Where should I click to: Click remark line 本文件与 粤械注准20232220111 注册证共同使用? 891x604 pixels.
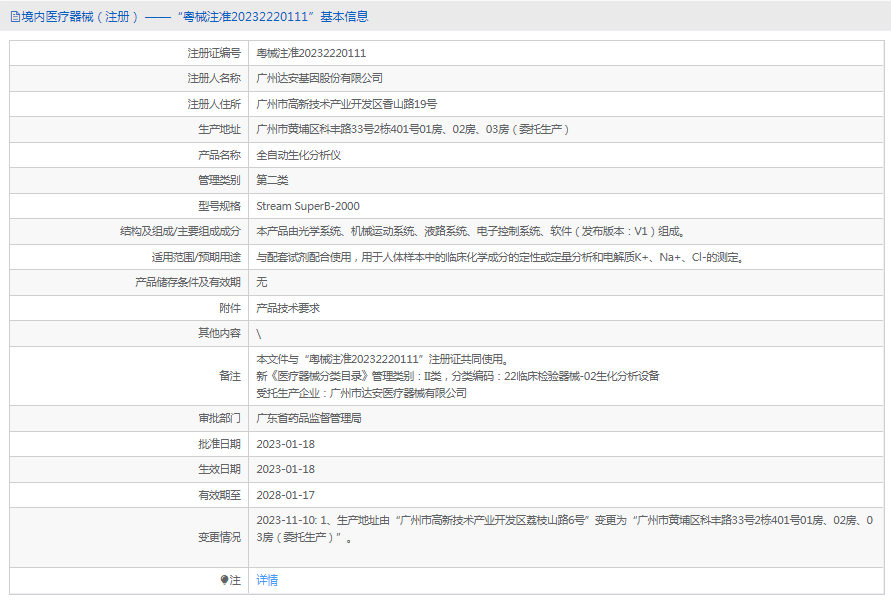[382, 359]
